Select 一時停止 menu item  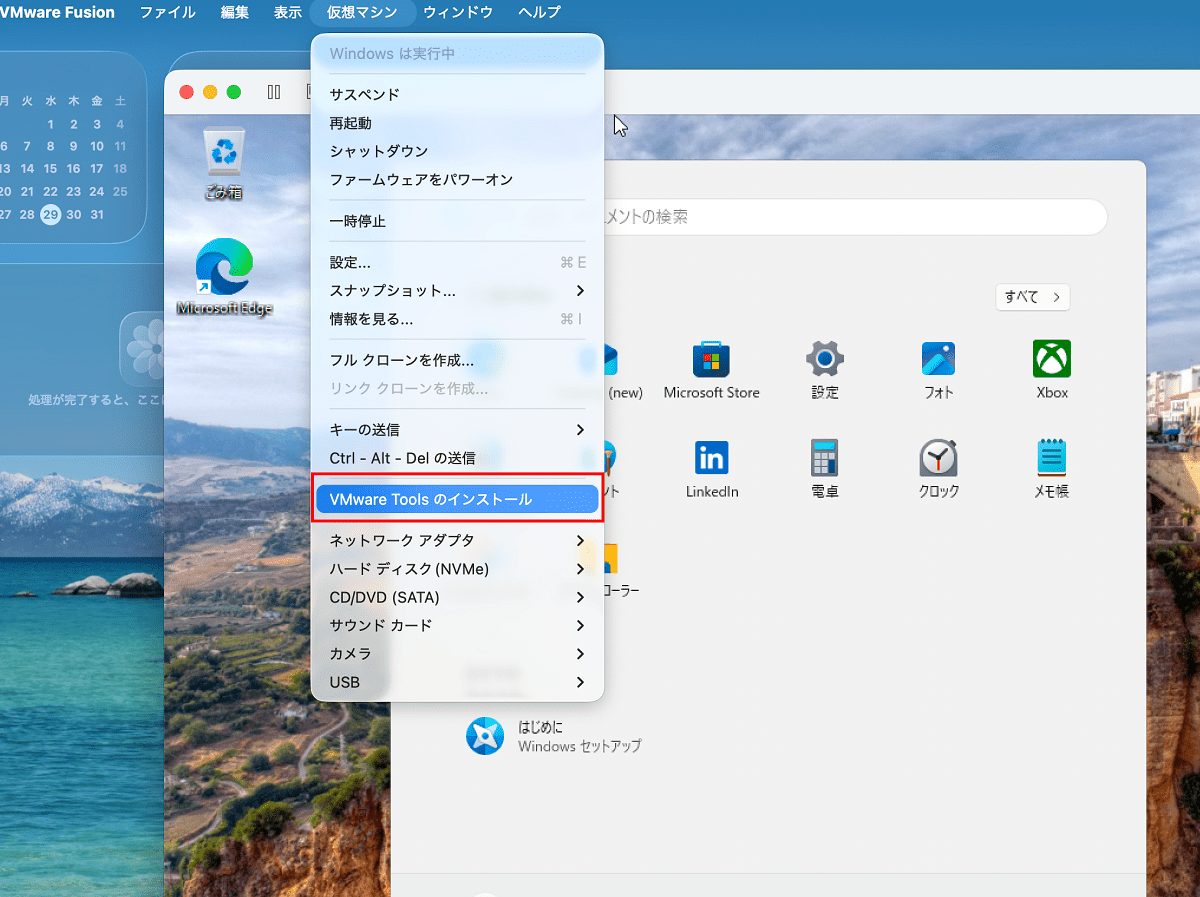click(458, 221)
